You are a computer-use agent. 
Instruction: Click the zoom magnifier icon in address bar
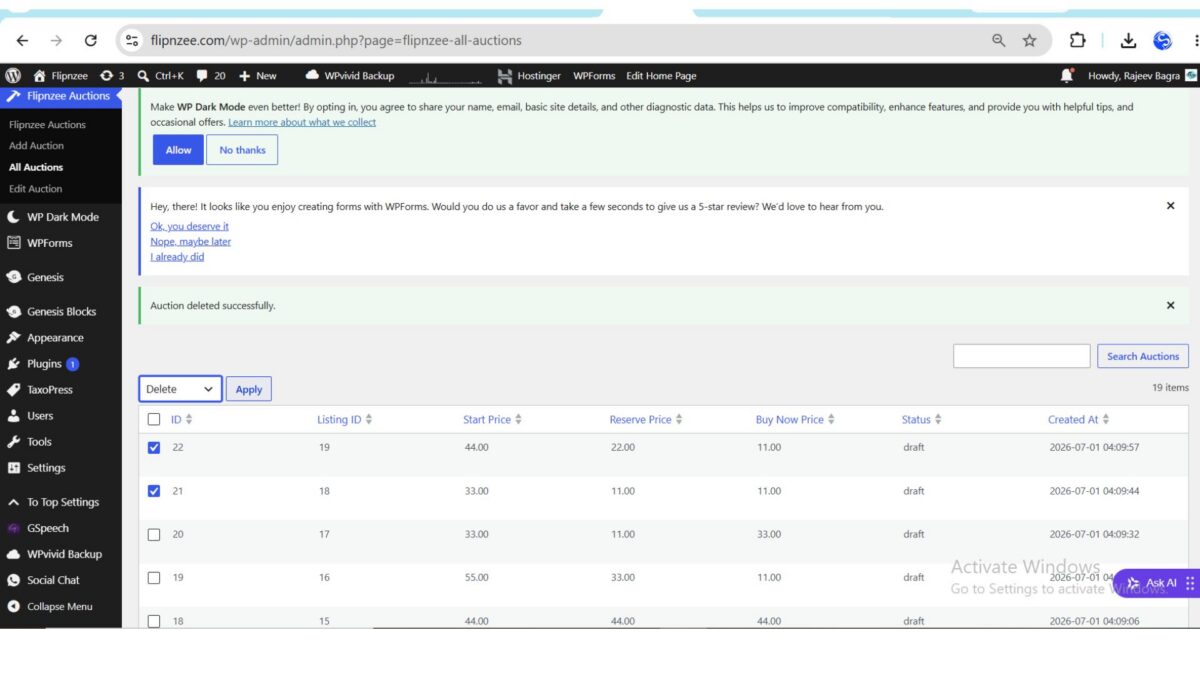click(x=998, y=41)
